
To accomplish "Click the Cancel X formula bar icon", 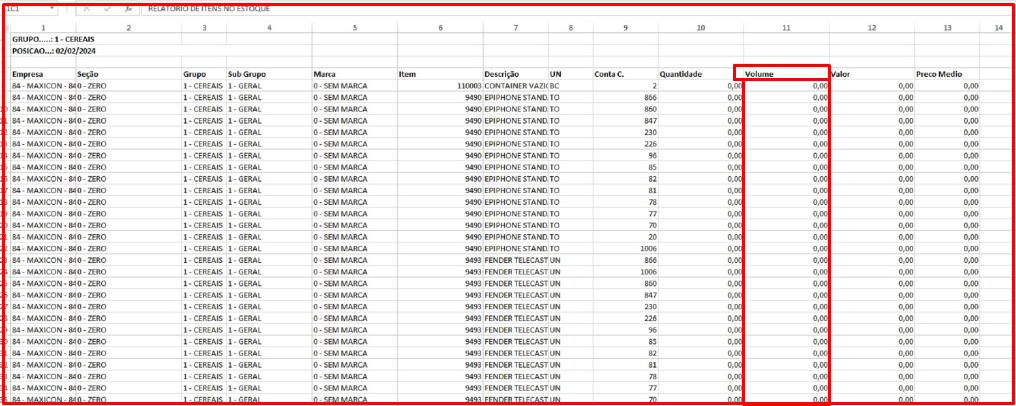I will 87,9.
